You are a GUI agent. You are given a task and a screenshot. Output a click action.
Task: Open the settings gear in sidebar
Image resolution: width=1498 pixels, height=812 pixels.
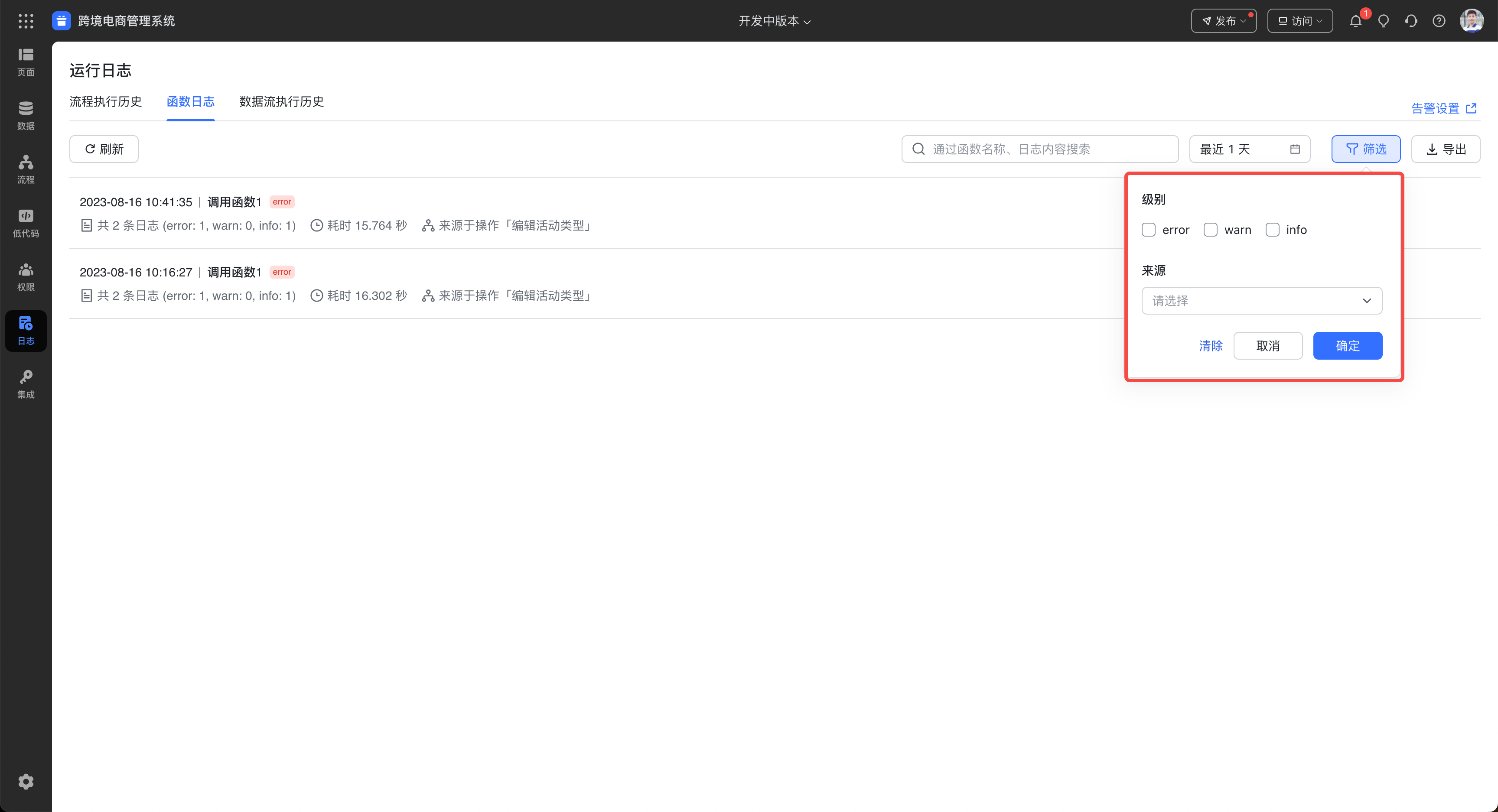pyautogui.click(x=26, y=781)
